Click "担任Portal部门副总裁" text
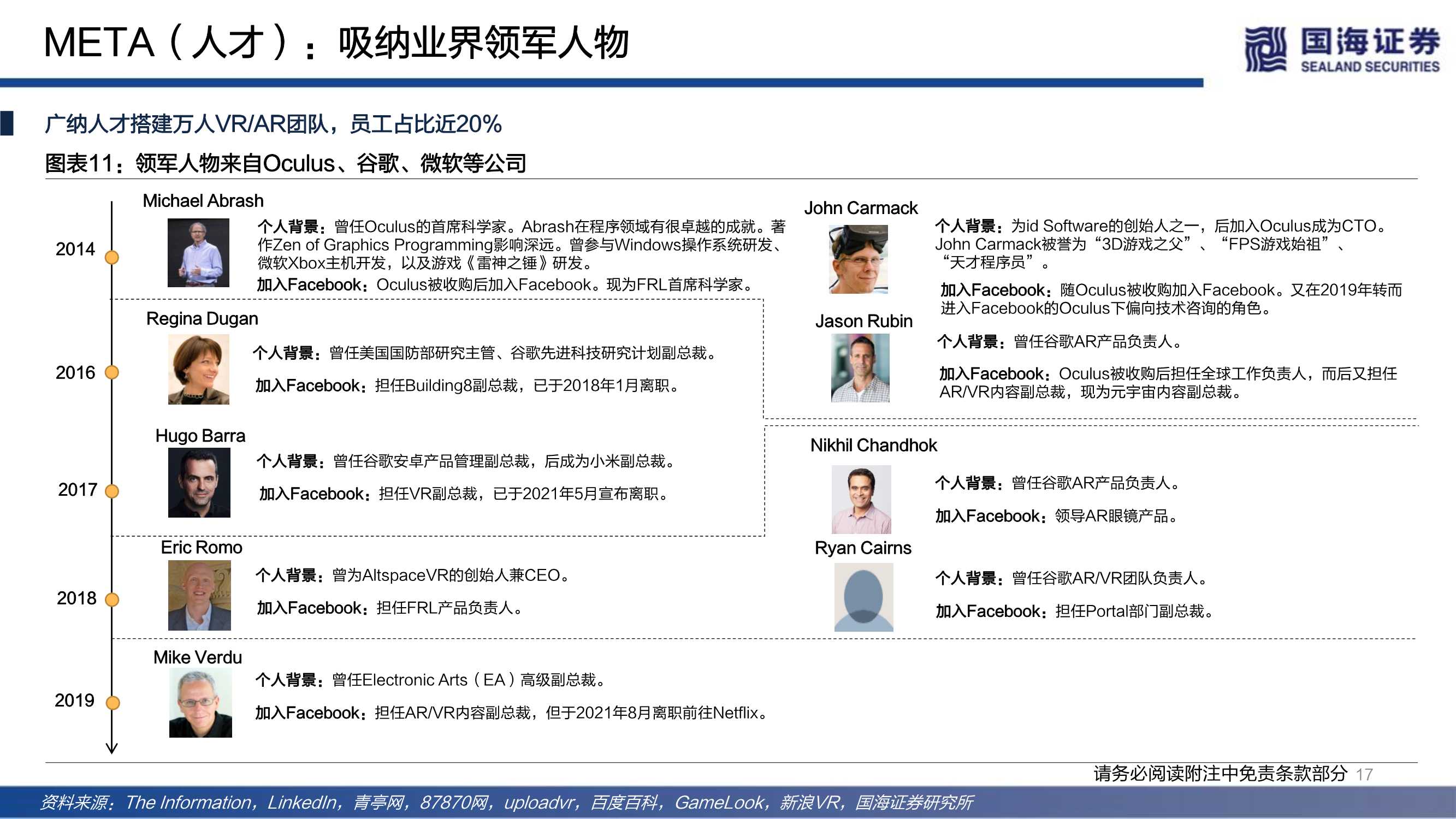This screenshot has height=819, width=1456. 1130,612
